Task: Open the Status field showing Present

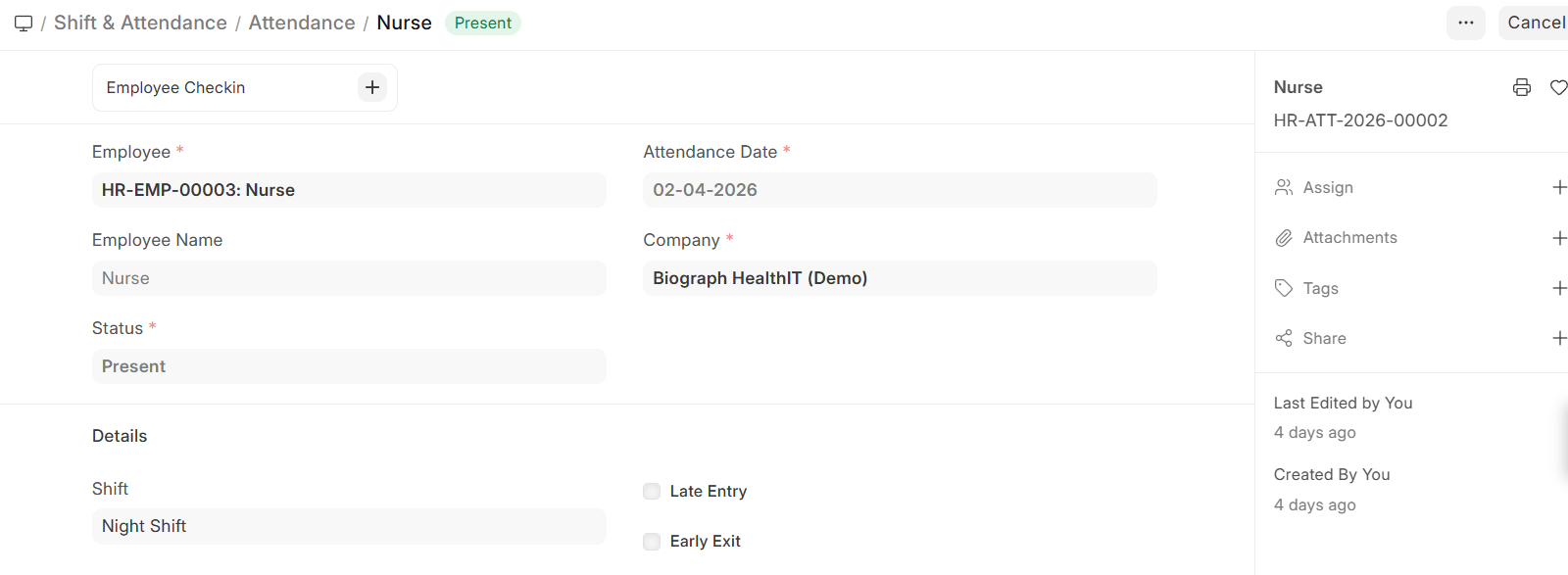Action: [x=349, y=366]
